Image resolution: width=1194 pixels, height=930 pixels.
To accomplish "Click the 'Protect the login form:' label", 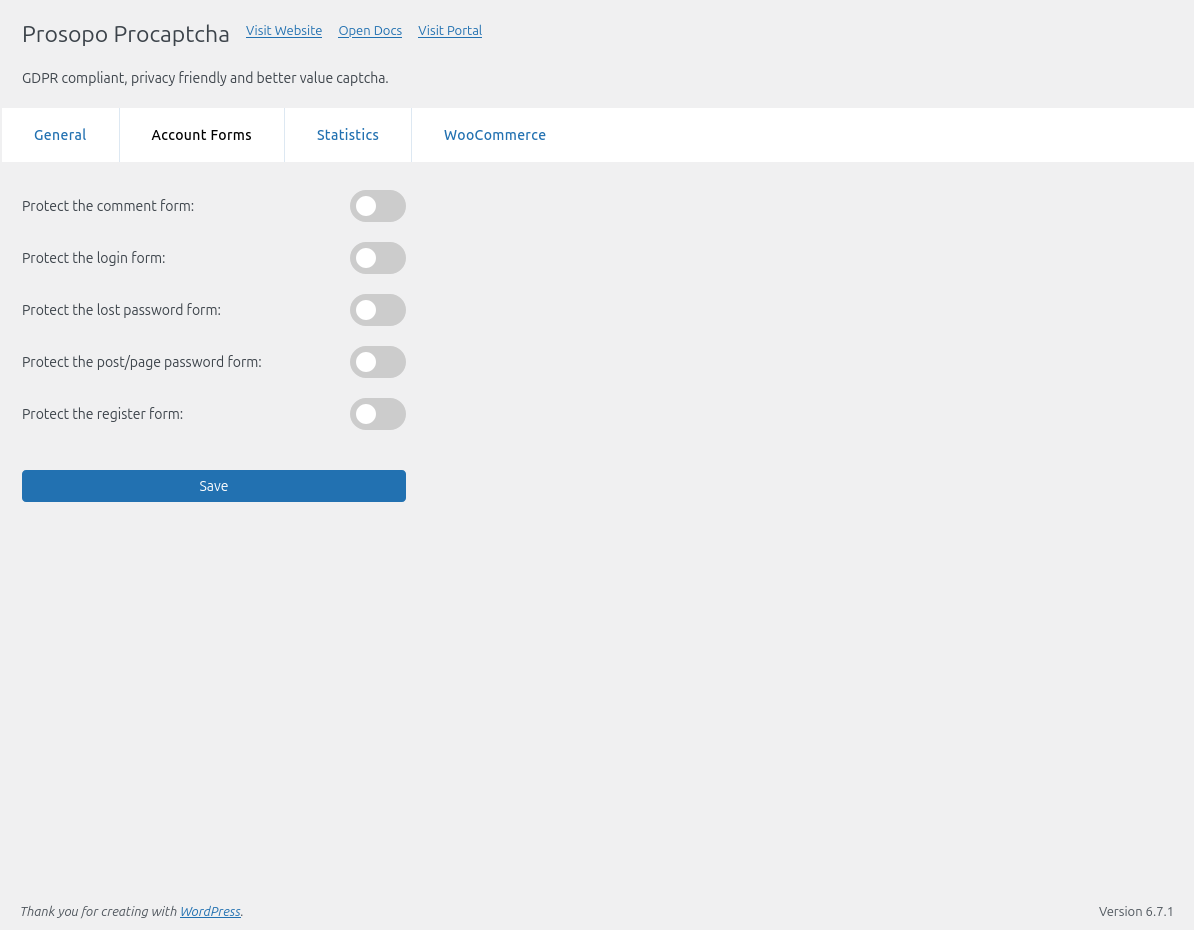I will 94,258.
